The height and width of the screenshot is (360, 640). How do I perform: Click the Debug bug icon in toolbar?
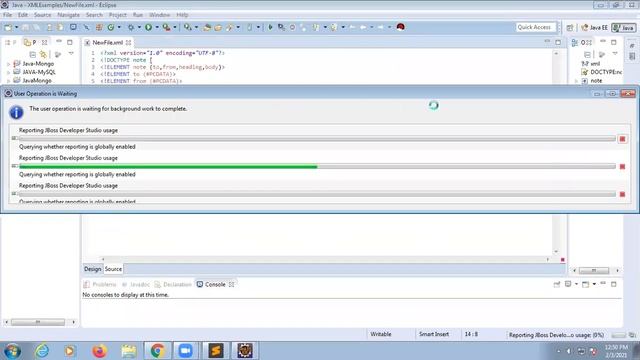tap(131, 27)
